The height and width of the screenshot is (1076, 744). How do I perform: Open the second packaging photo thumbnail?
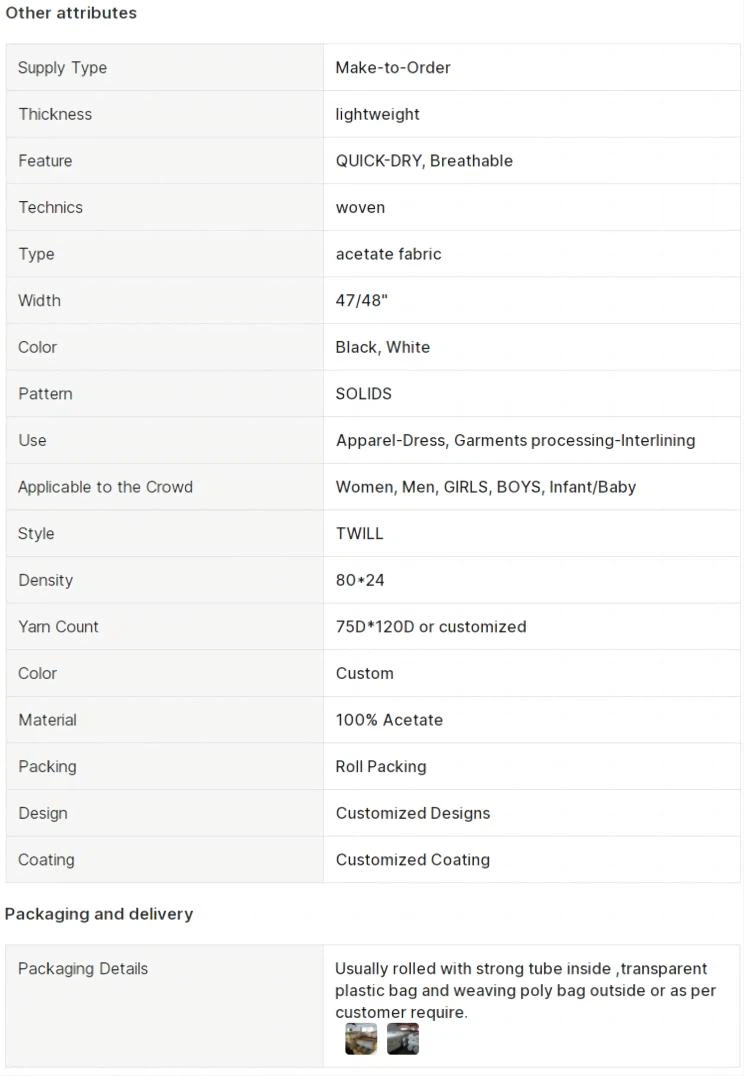[403, 1039]
